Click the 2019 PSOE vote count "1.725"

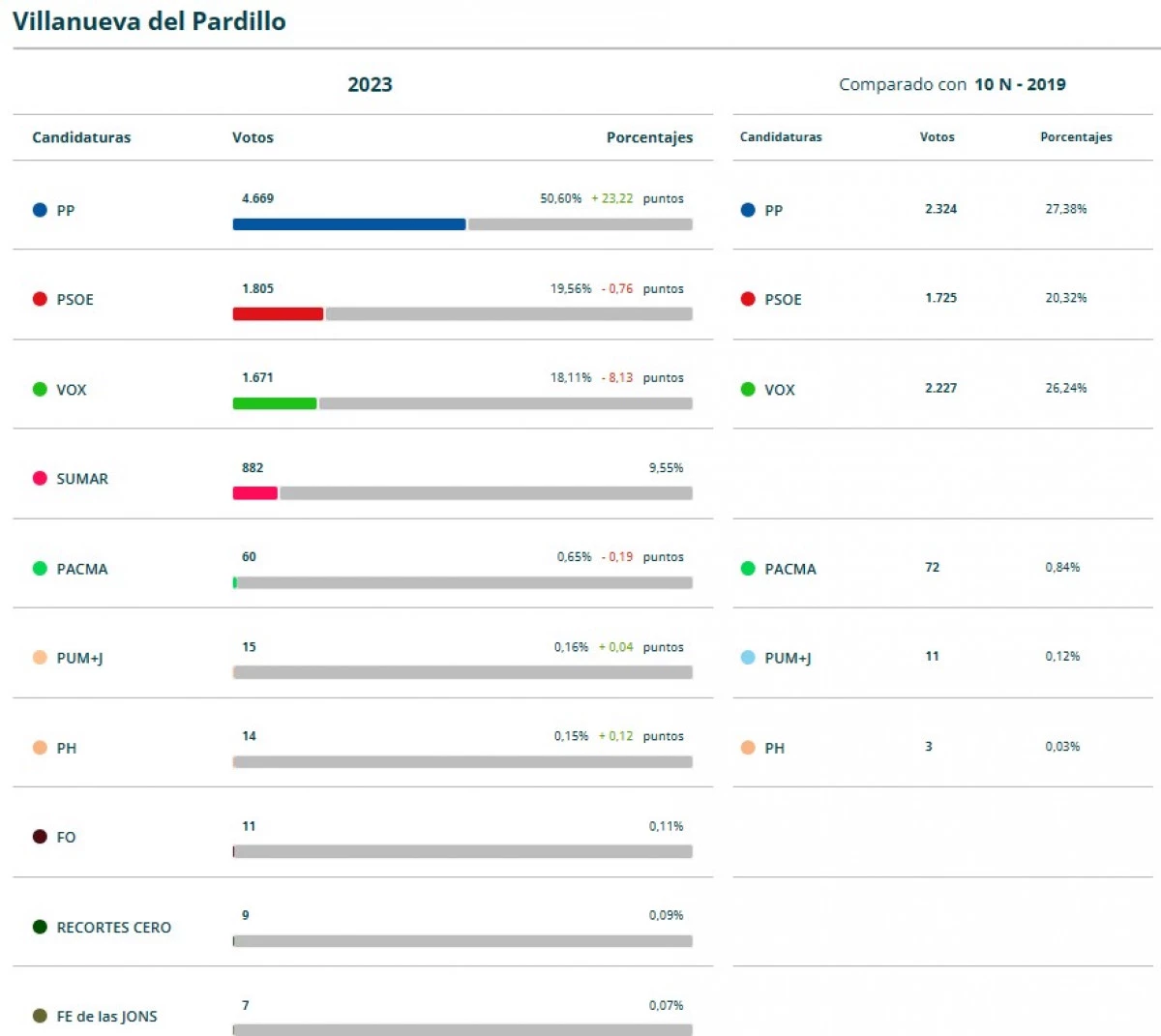pos(940,298)
